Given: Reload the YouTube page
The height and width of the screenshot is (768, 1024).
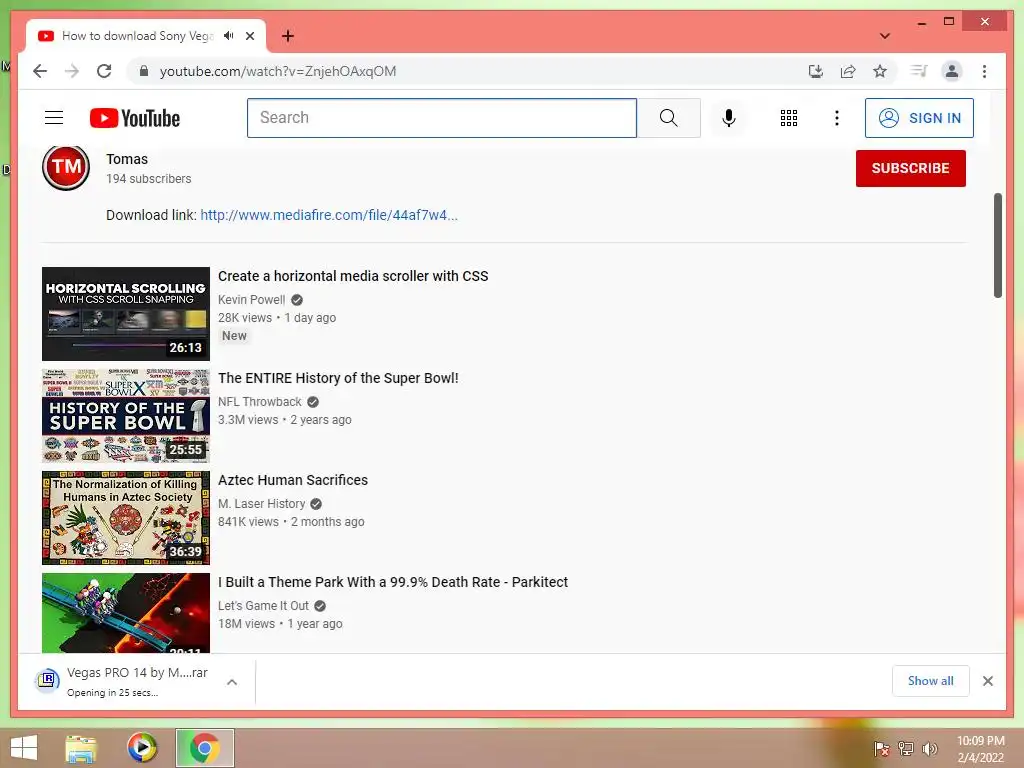Looking at the screenshot, I should (104, 71).
